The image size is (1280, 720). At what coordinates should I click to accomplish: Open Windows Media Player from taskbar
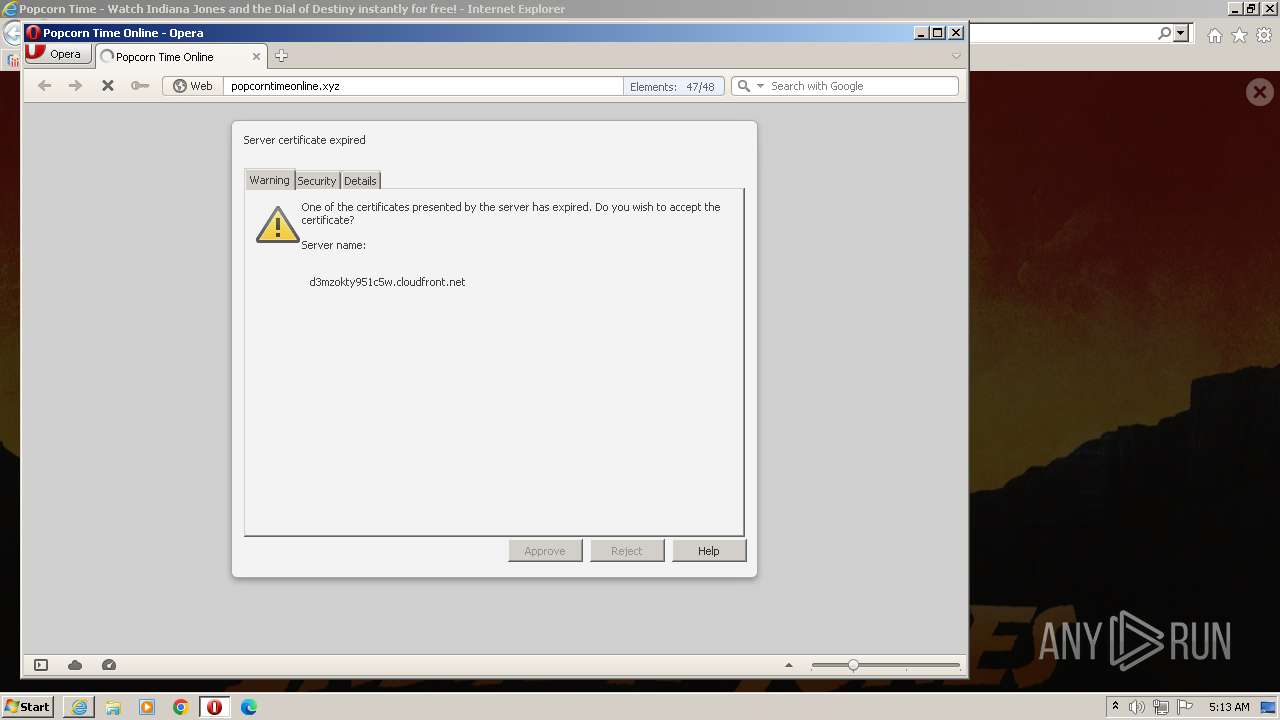147,707
